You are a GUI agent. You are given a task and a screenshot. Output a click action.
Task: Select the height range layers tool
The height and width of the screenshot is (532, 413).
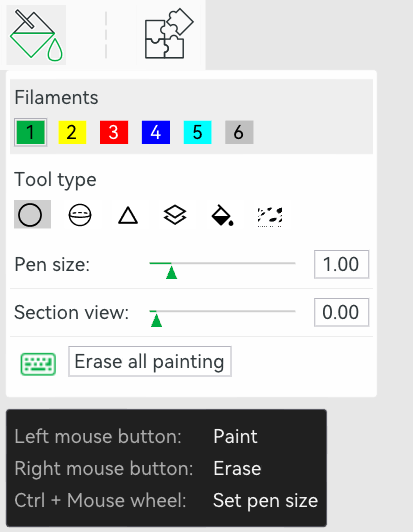click(175, 215)
